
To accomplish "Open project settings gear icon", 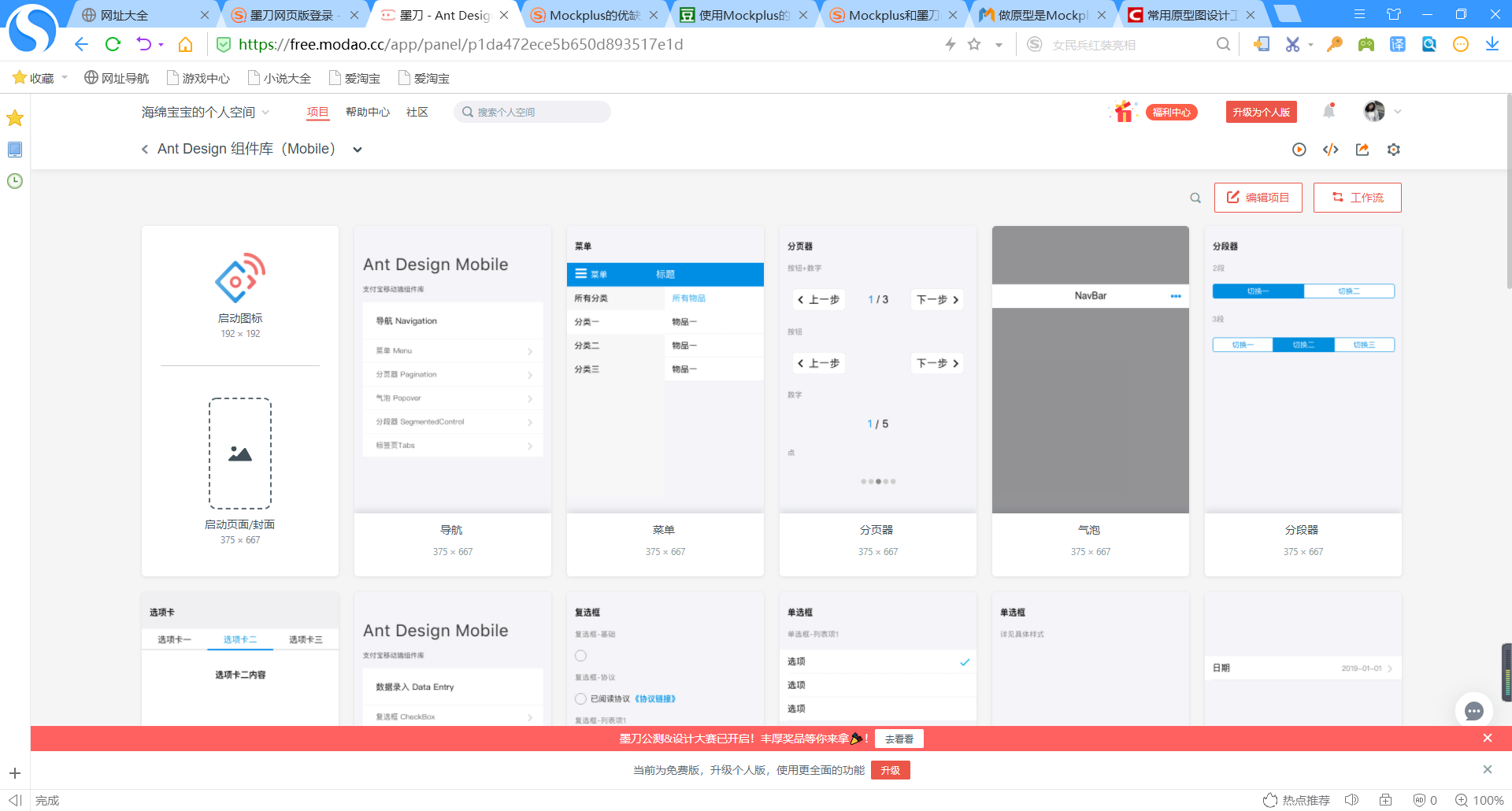I will tap(1394, 150).
